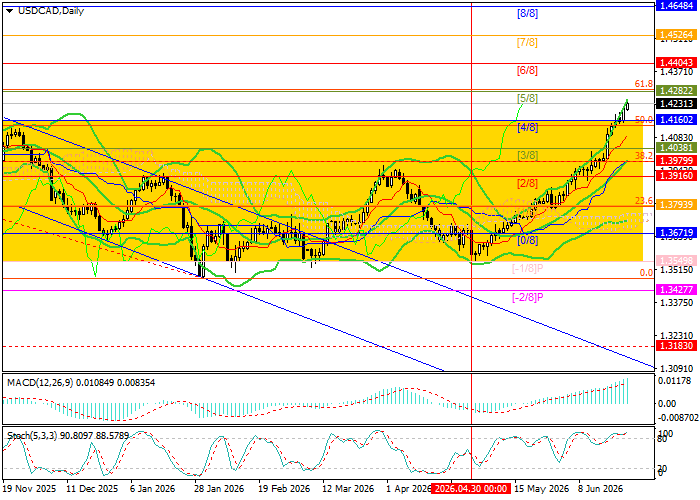Click the 1.45264 orange price tag
This screenshot has height=500, width=700.
click(676, 35)
